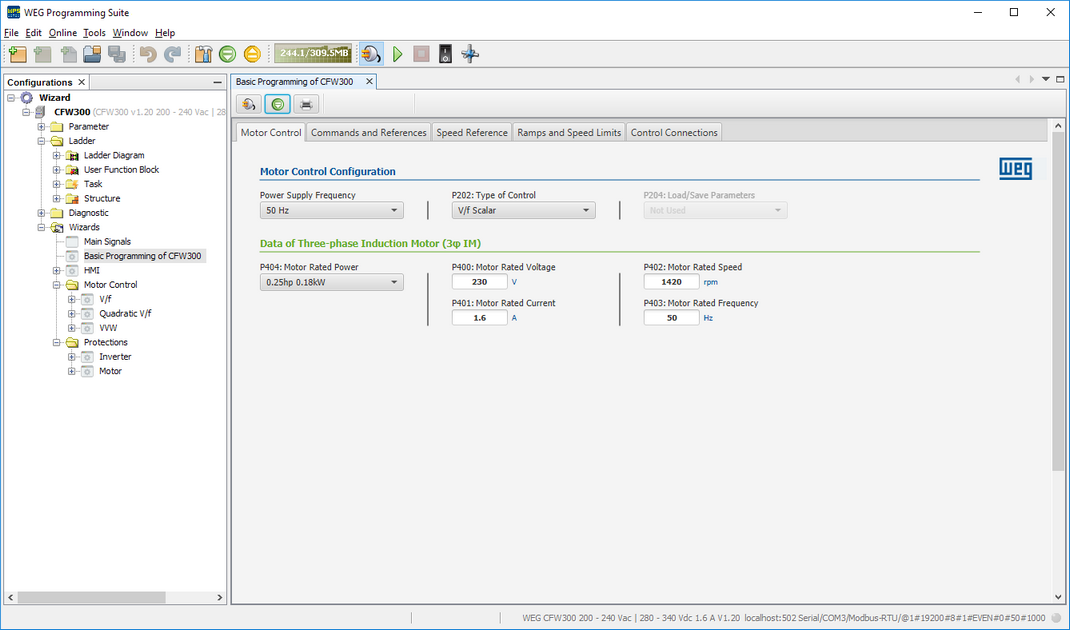Start monitoring with the green Play icon
The height and width of the screenshot is (630, 1070).
[397, 53]
